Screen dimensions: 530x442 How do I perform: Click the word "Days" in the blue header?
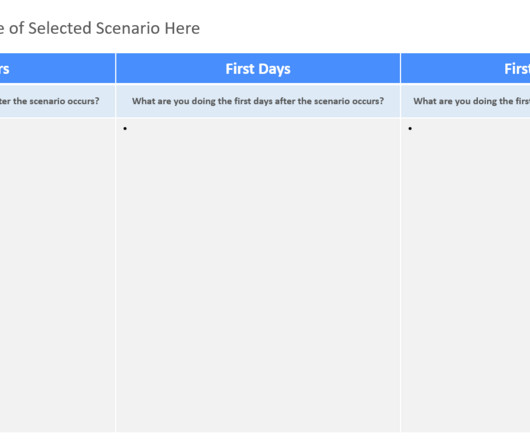pos(275,69)
